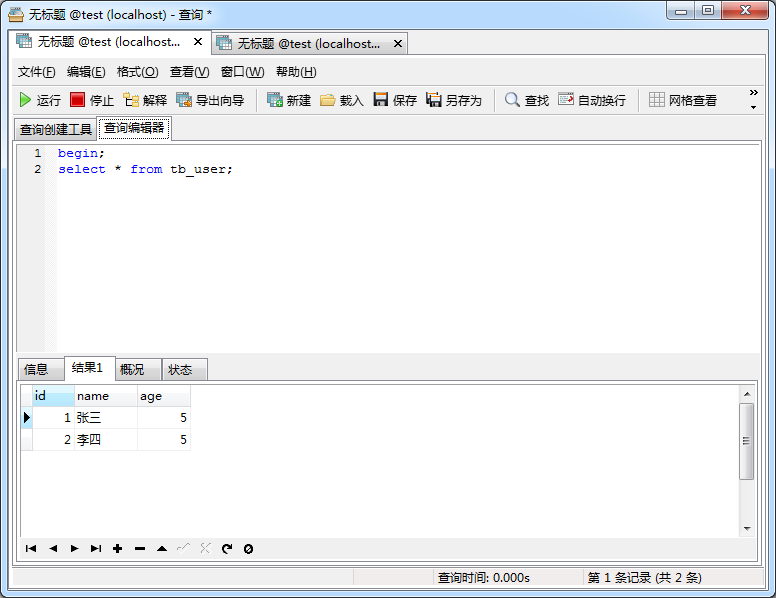
Task: Go to next record
Action: [x=74, y=548]
